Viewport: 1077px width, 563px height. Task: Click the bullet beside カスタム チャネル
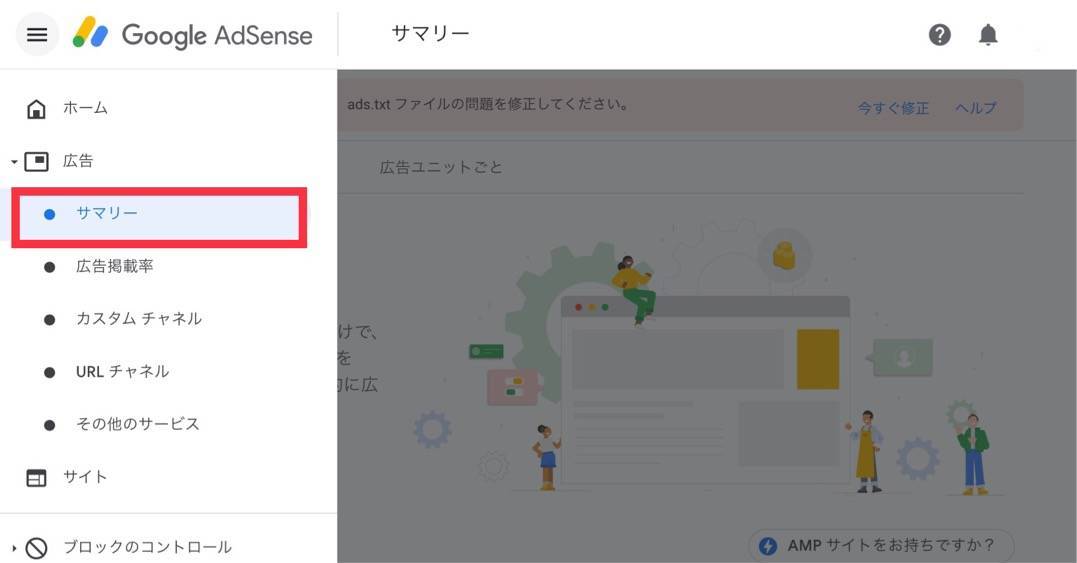[x=49, y=320]
